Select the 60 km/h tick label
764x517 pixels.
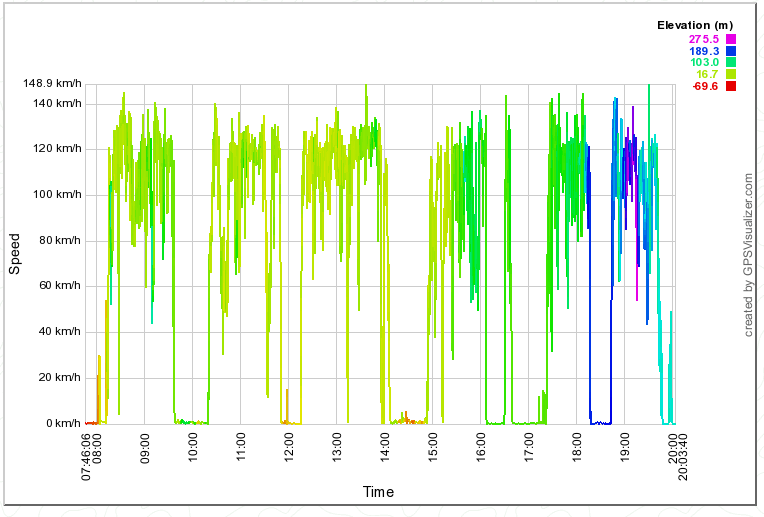click(x=57, y=286)
